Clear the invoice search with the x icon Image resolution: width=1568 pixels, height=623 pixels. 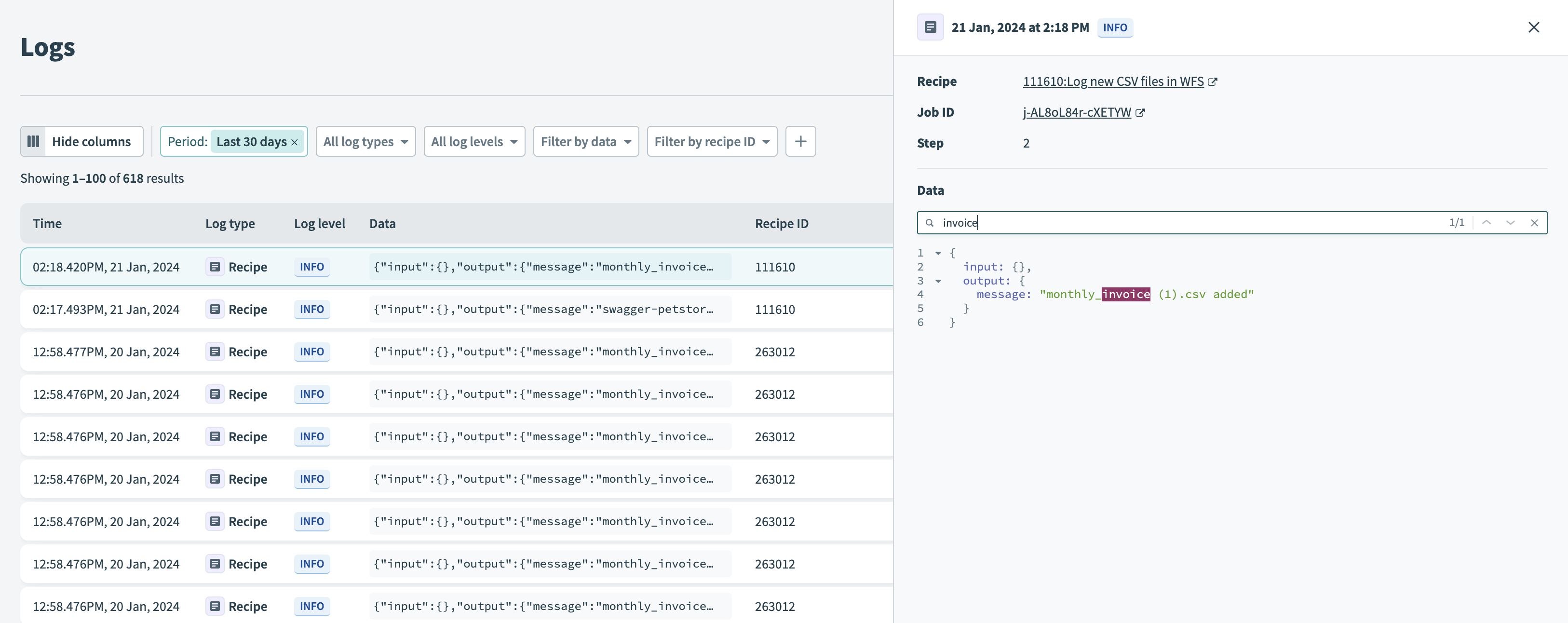pos(1535,222)
